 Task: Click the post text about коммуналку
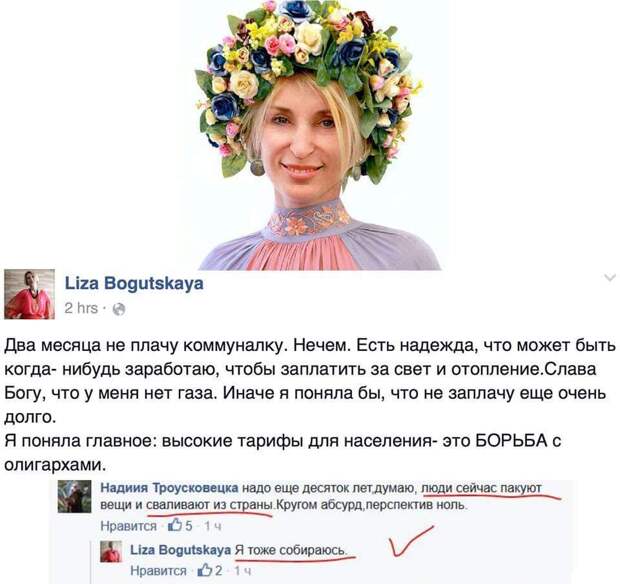coord(310,404)
